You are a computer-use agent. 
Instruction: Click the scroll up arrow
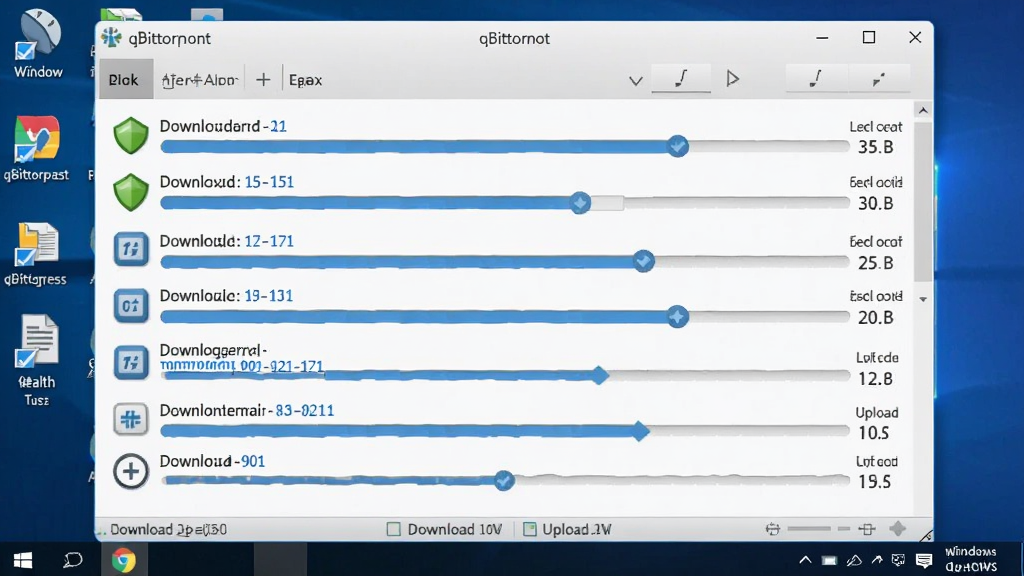[923, 110]
